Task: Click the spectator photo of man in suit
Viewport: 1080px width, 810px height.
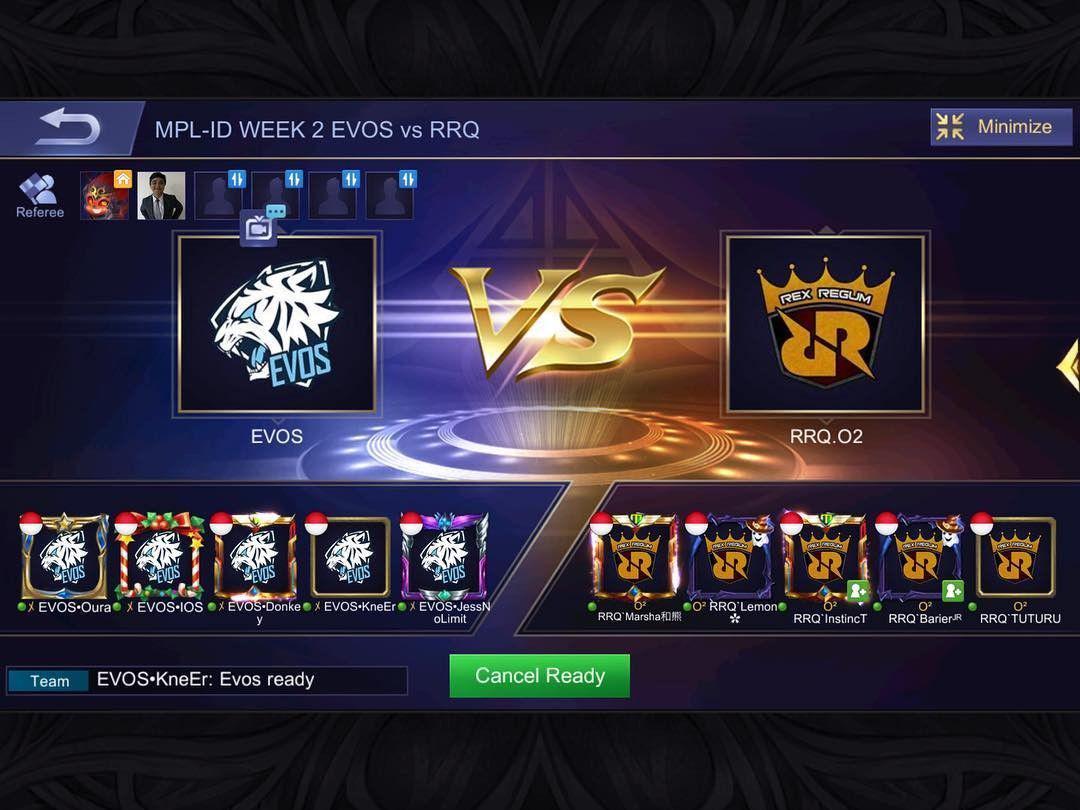Action: pos(161,196)
